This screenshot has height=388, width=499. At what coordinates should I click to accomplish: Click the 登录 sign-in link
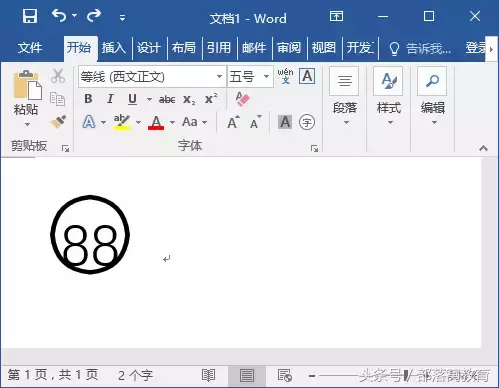coord(475,48)
